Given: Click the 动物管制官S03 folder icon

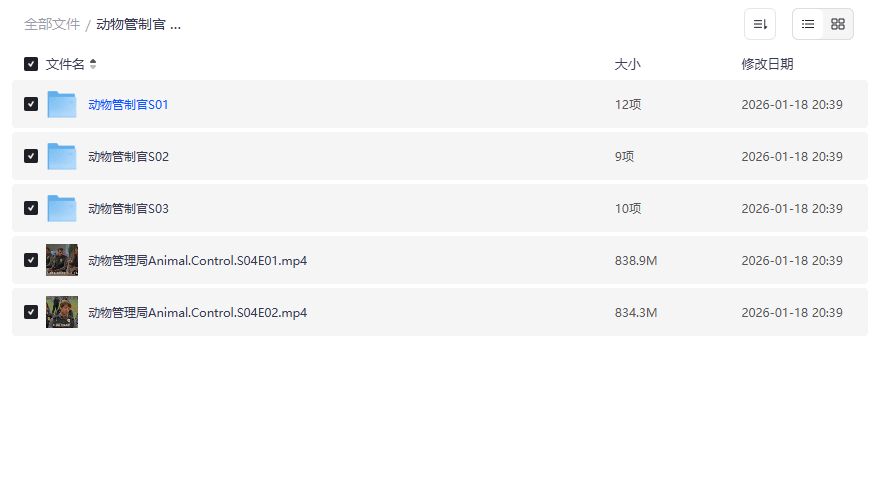Looking at the screenshot, I should [x=62, y=208].
